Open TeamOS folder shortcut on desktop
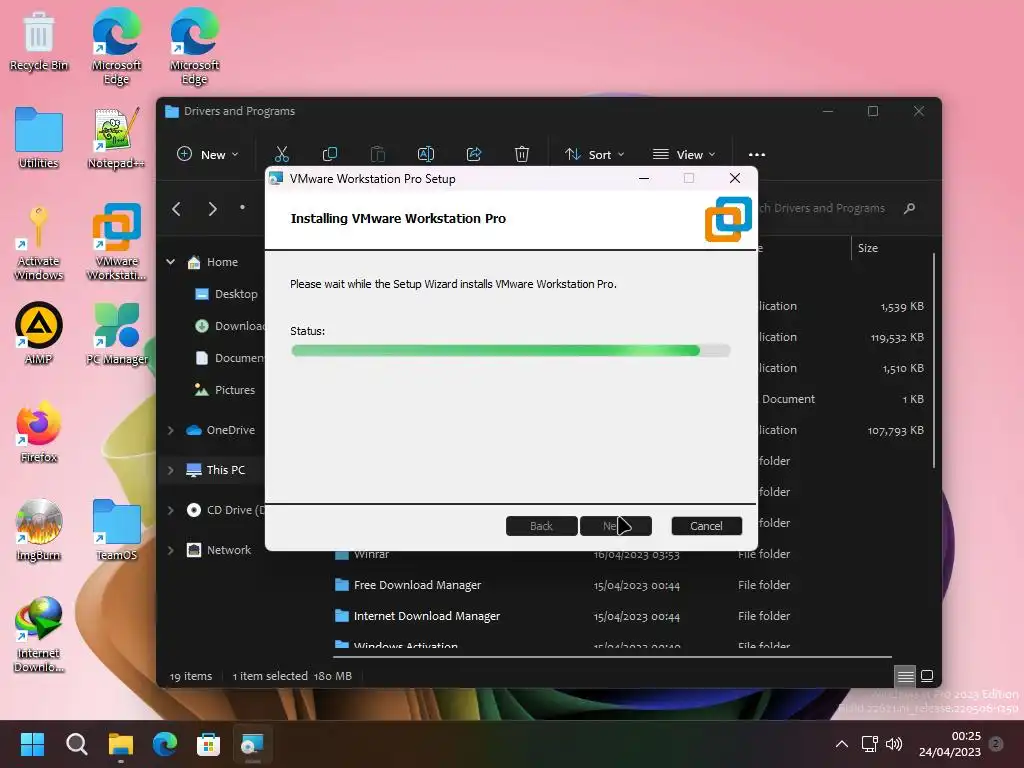This screenshot has height=768, width=1024. click(x=116, y=530)
